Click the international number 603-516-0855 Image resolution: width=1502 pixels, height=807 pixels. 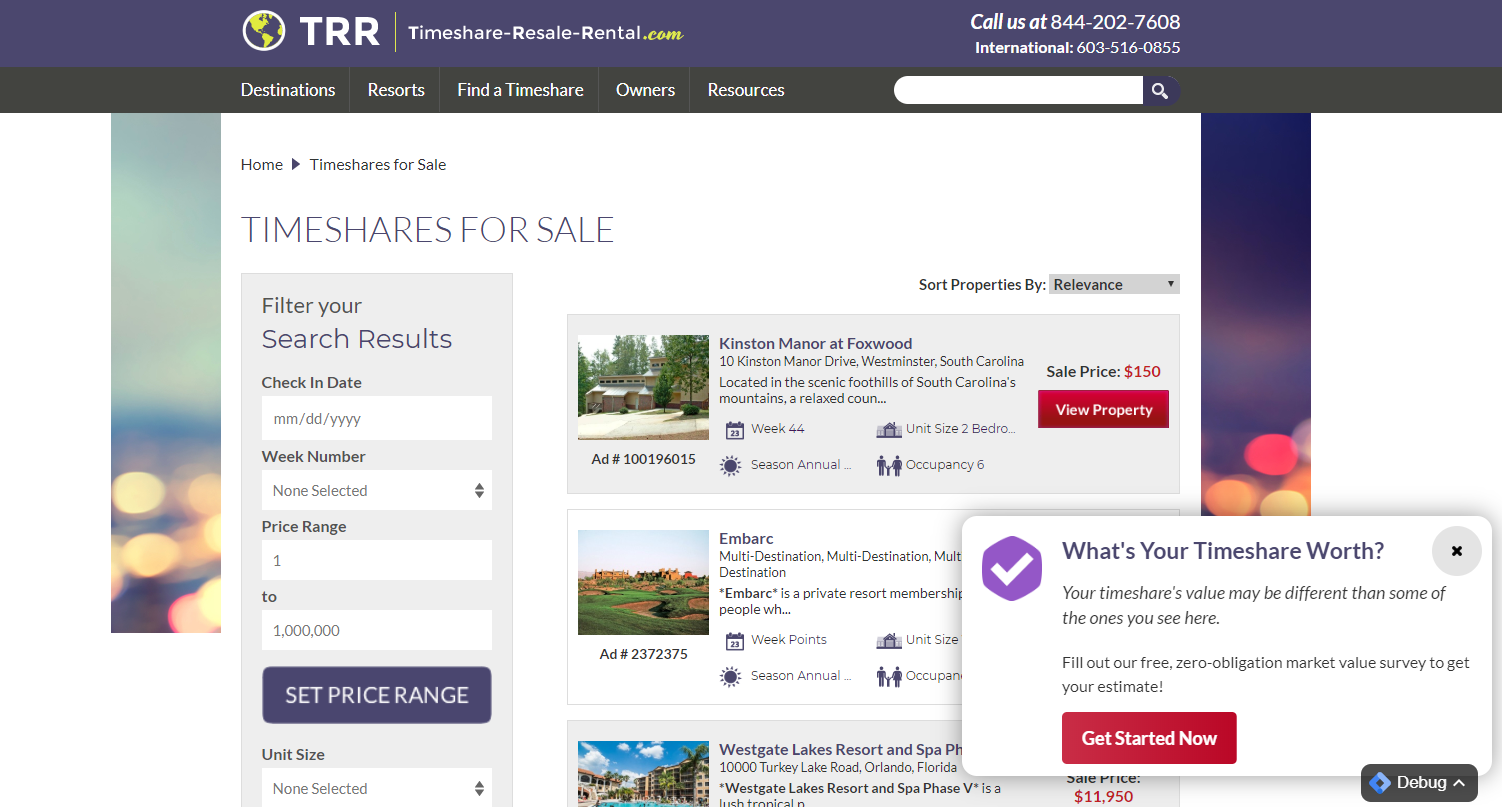(x=1128, y=48)
